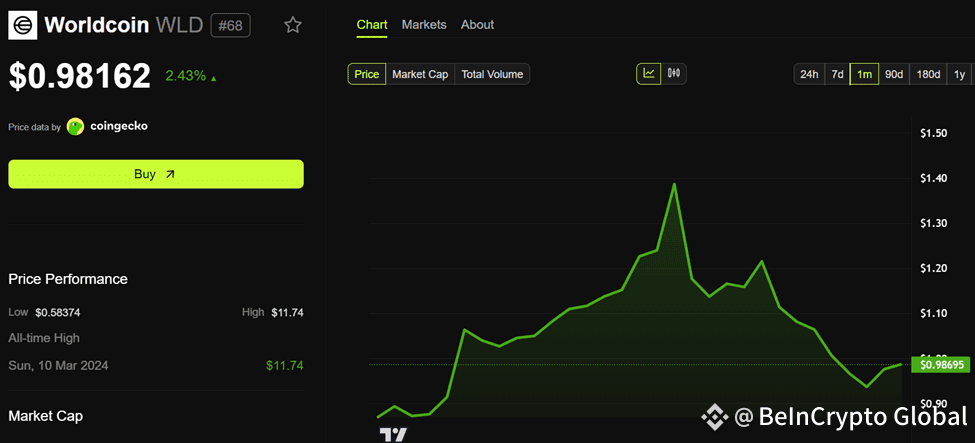The width and height of the screenshot is (975, 443).
Task: Switch to line chart view icon
Action: (x=649, y=73)
